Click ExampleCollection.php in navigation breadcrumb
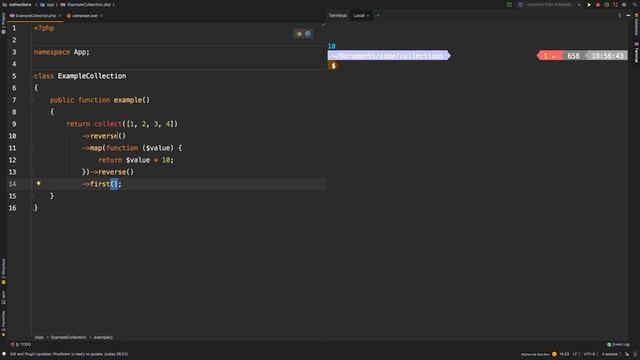Viewport: 640px width, 360px height. (x=86, y=4)
